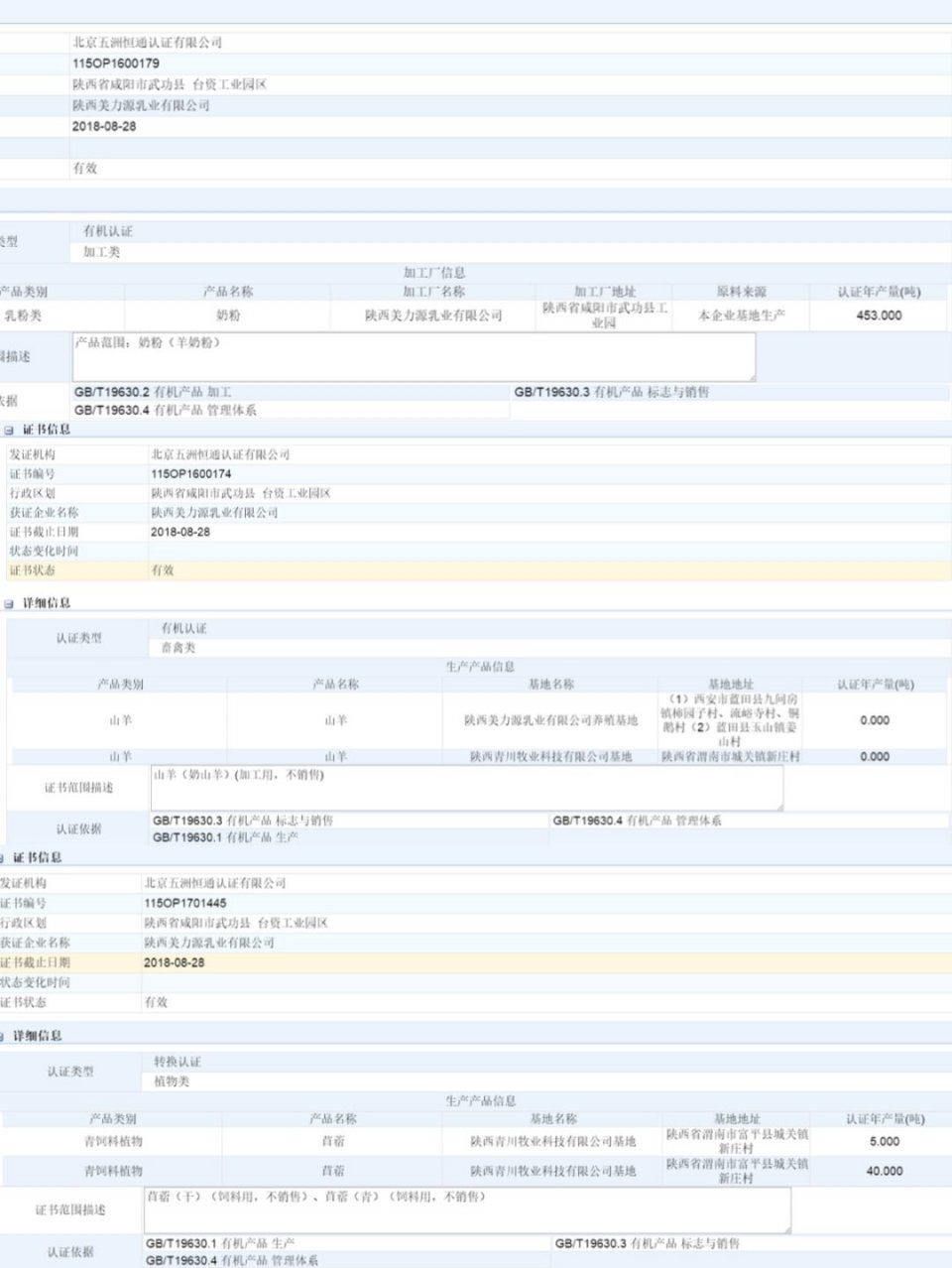Click the 植物类 certification type value
The height and width of the screenshot is (1268, 952).
coord(172,1082)
